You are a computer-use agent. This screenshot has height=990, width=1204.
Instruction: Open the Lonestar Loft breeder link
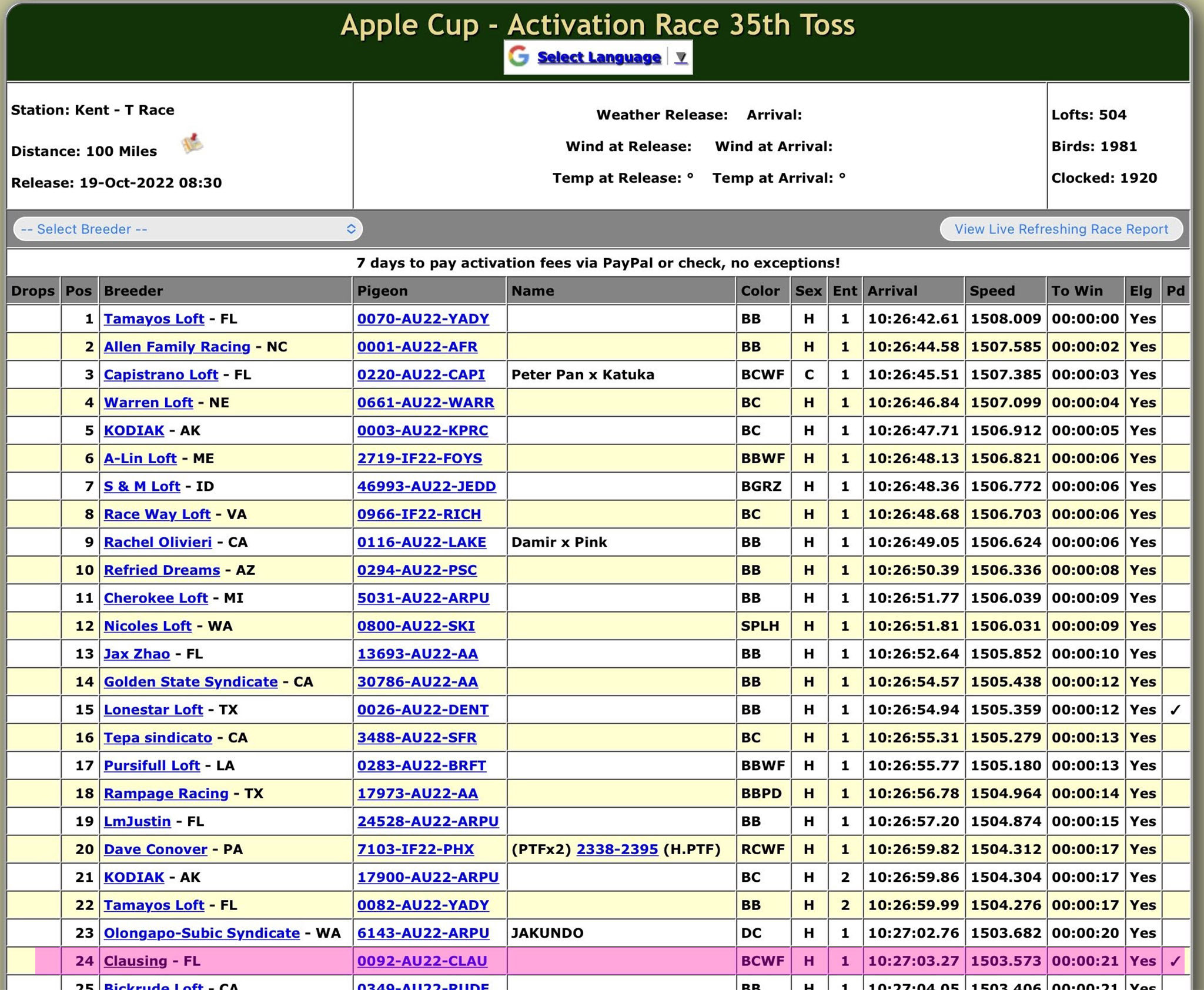pos(153,710)
